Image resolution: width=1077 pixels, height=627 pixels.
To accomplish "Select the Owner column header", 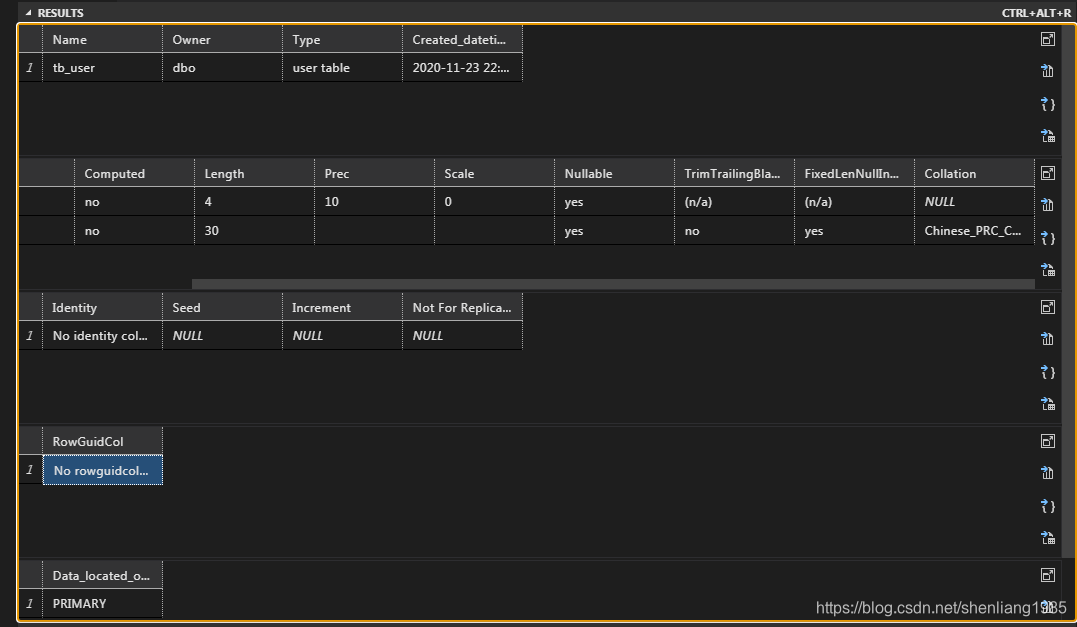I will coord(223,39).
